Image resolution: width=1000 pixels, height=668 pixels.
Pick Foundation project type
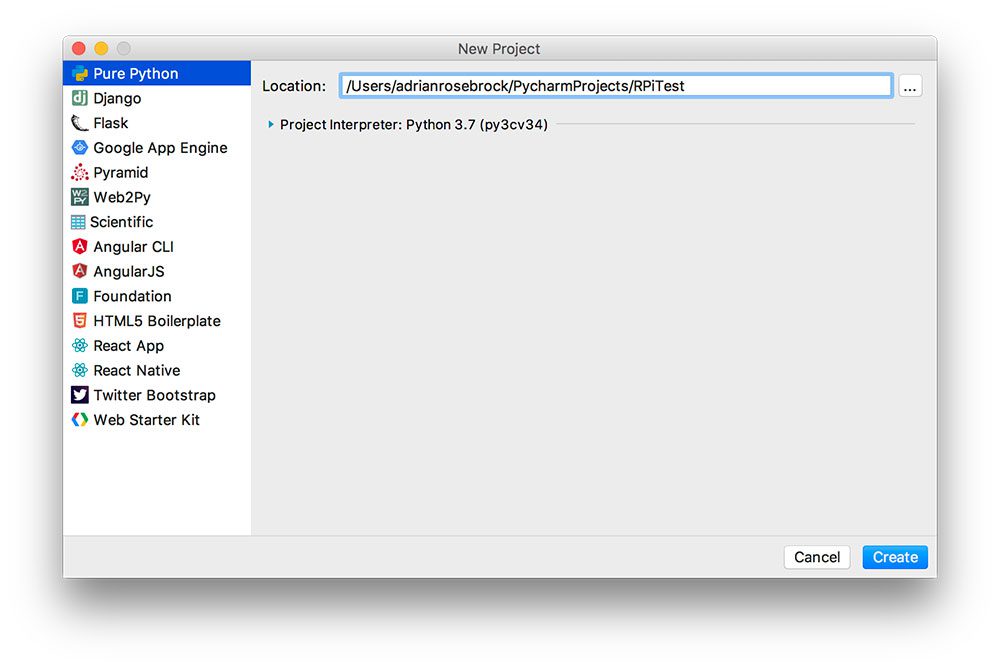pos(157,296)
